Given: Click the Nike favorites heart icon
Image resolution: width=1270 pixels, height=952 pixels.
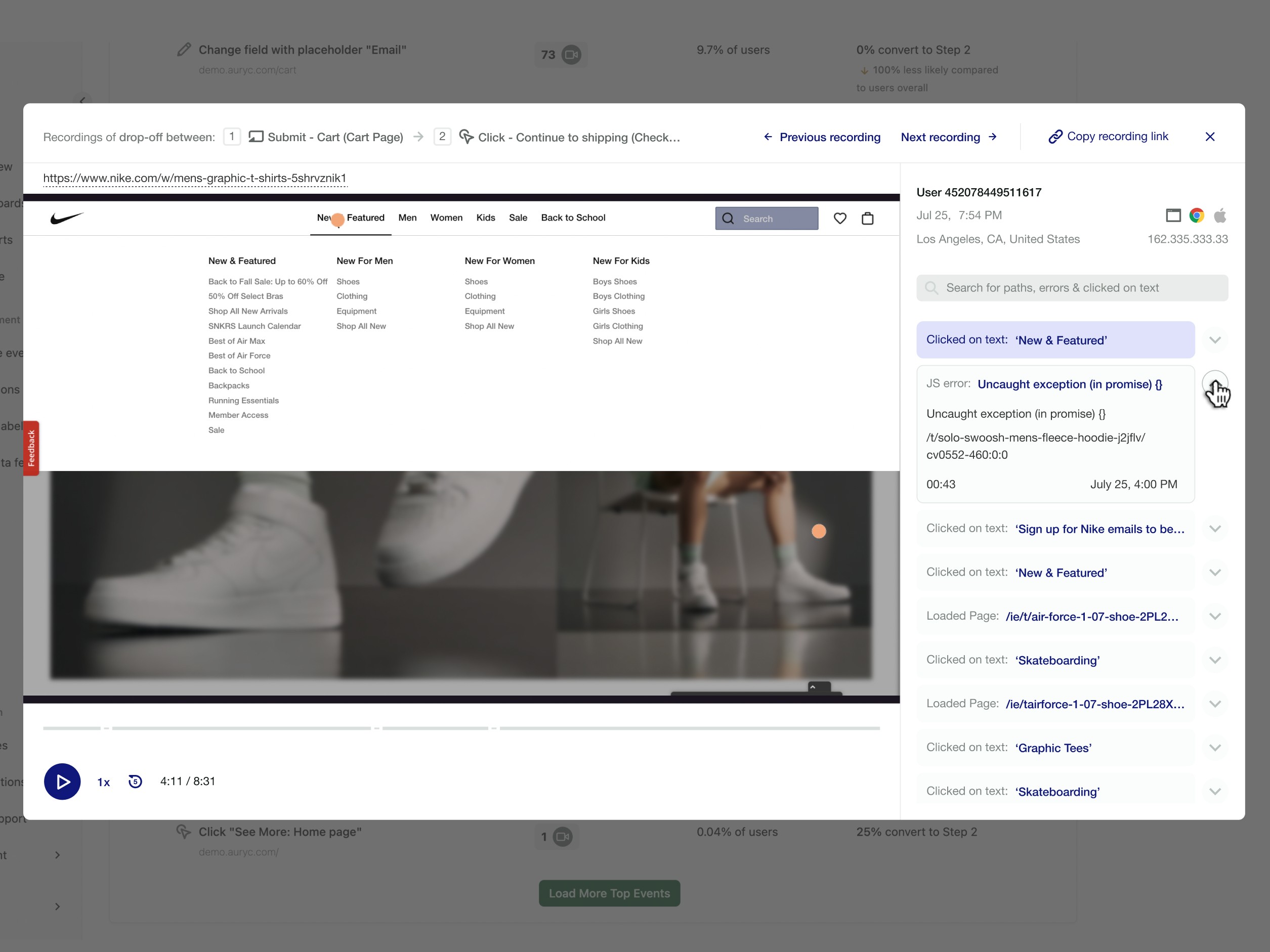Looking at the screenshot, I should coord(839,218).
